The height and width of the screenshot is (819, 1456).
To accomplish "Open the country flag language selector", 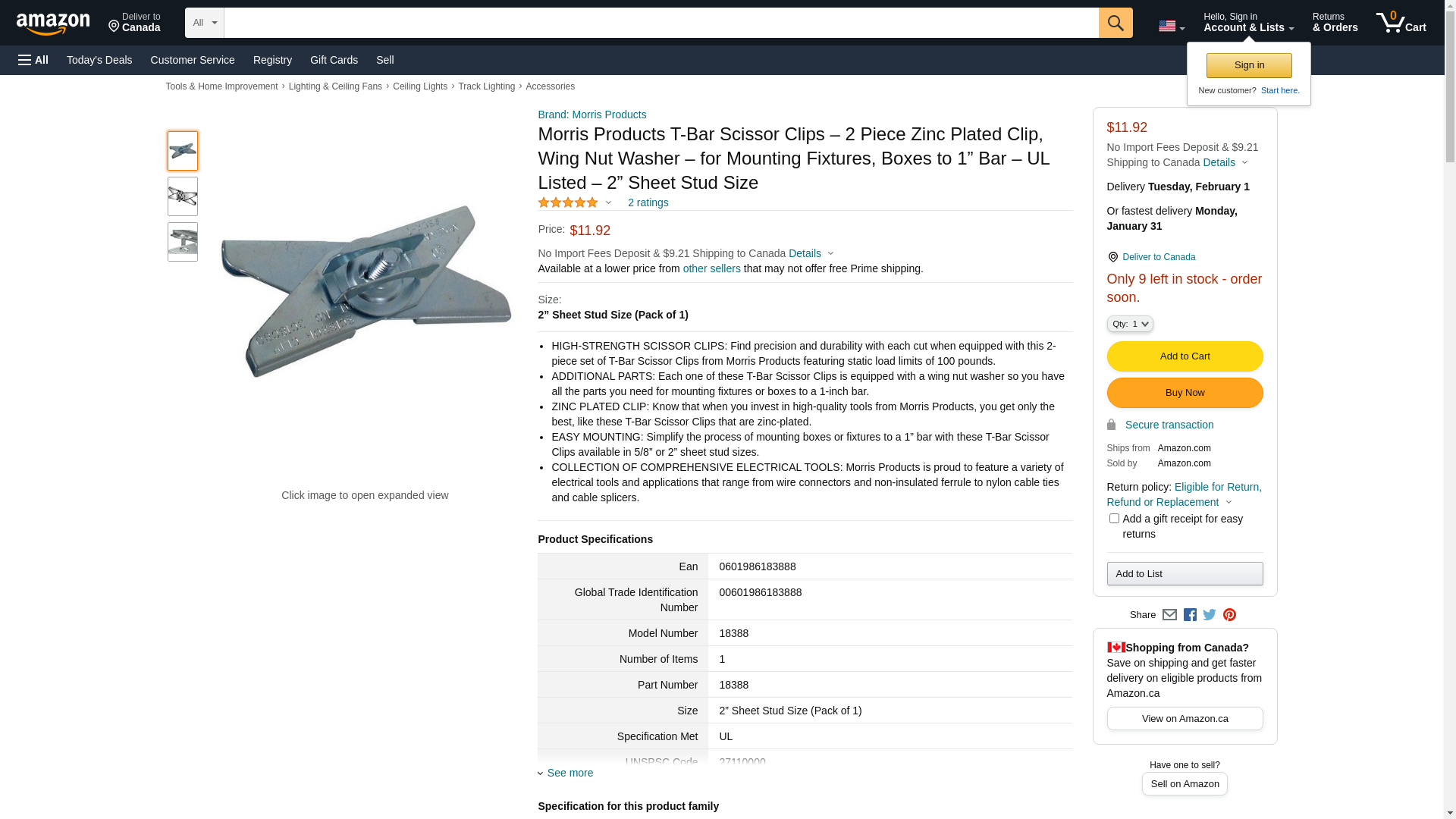I will point(1171,27).
